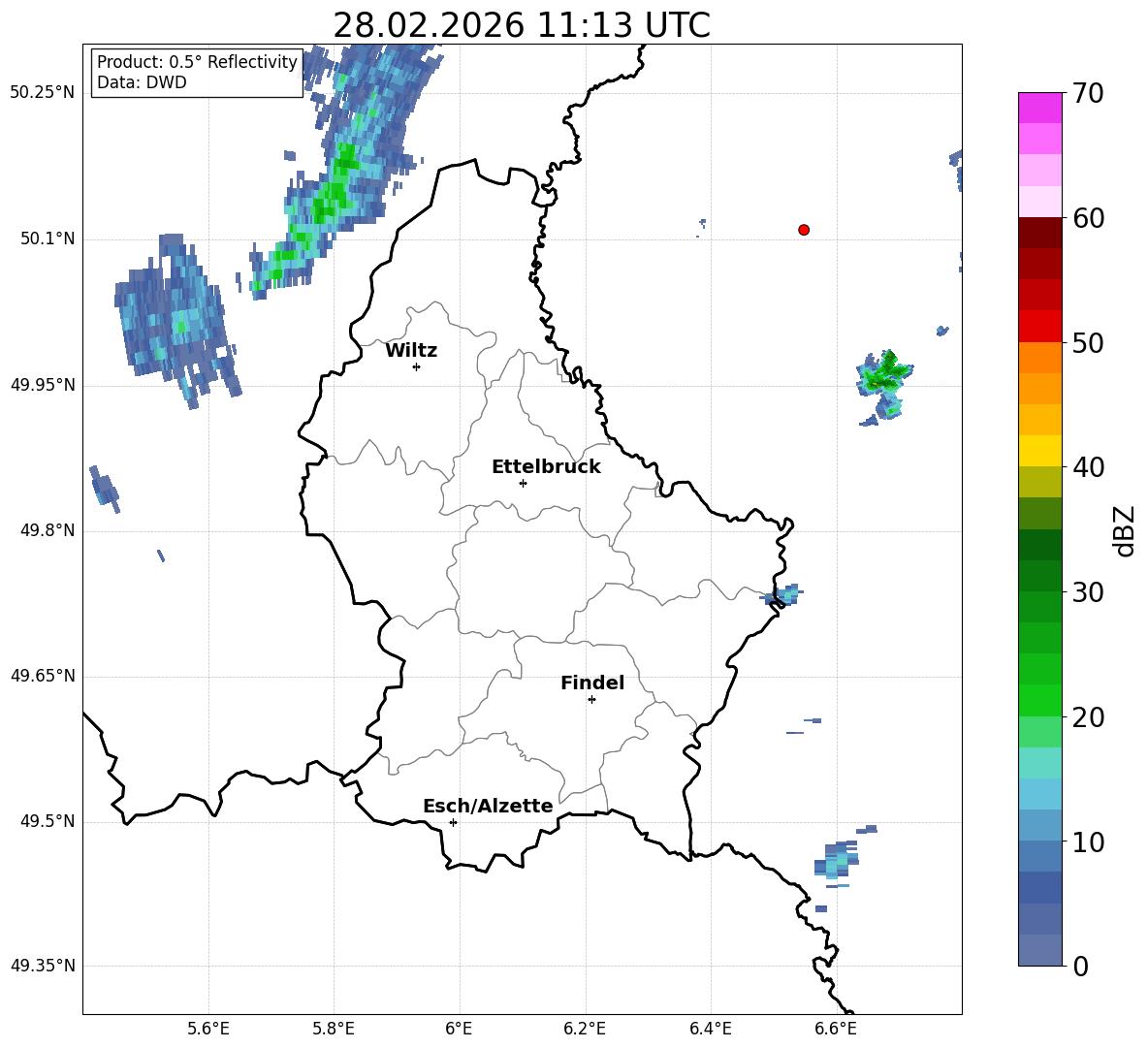Click the 'Product: 0.5° Reflectivity' legend text
The width and height of the screenshot is (1148, 1048).
coord(197,62)
